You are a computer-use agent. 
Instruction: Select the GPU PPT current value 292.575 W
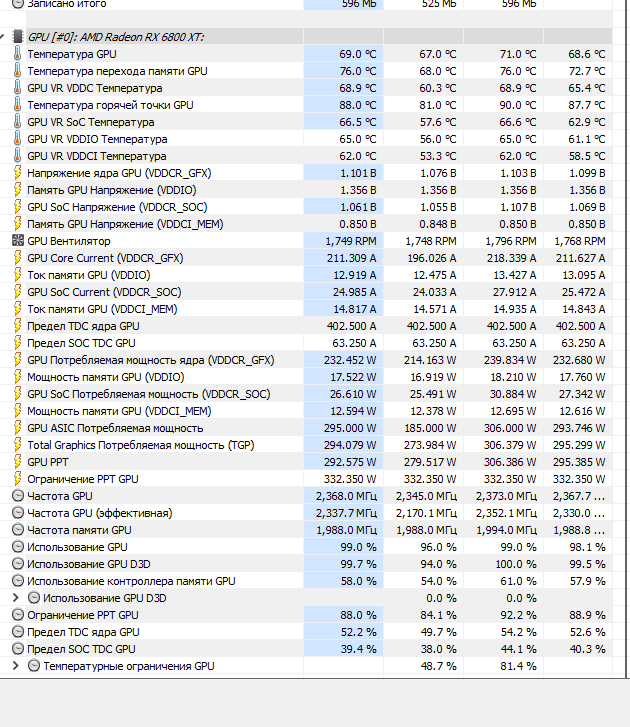[350, 462]
